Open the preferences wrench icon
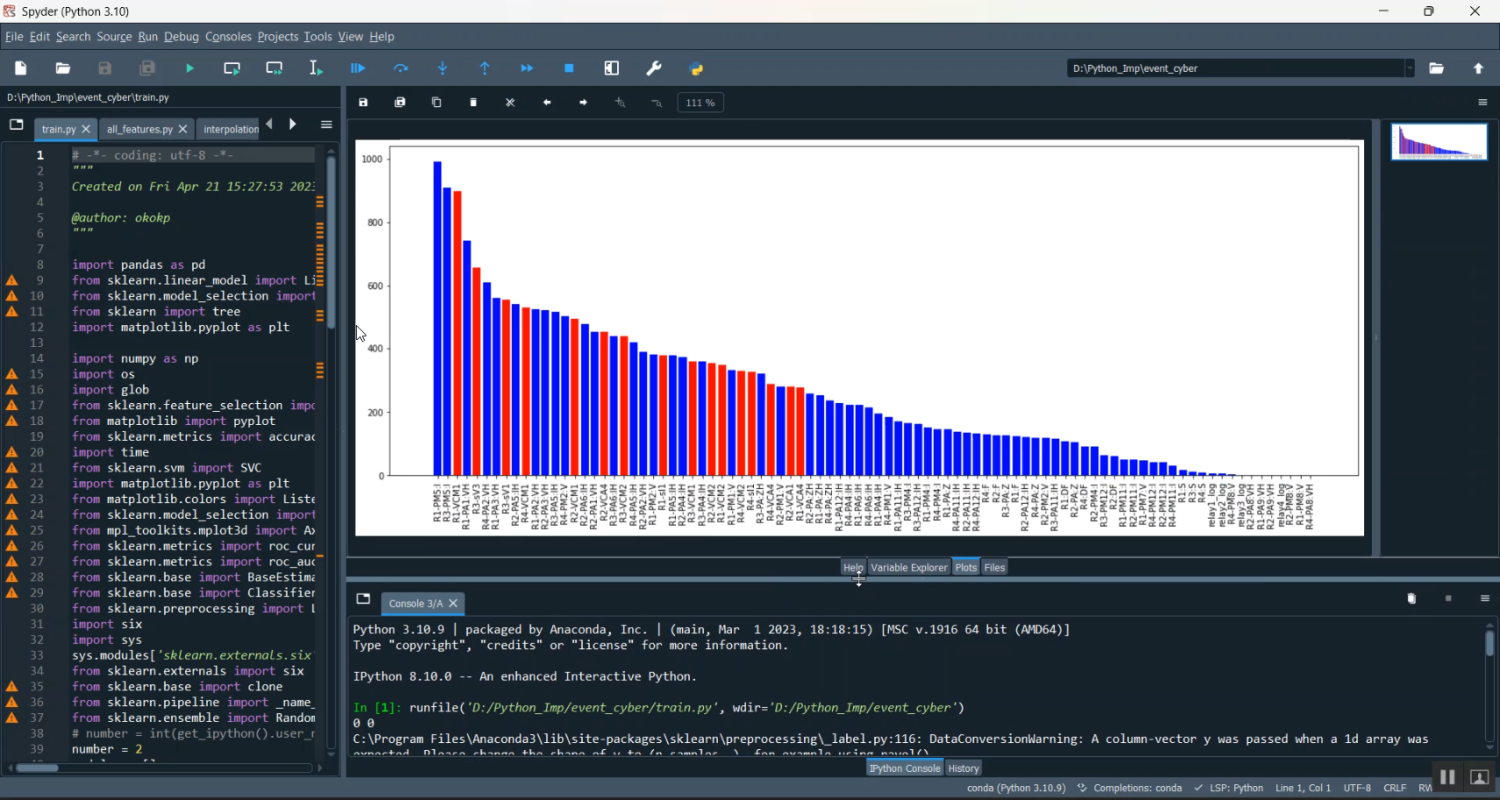Viewport: 1500px width, 800px height. tap(653, 68)
